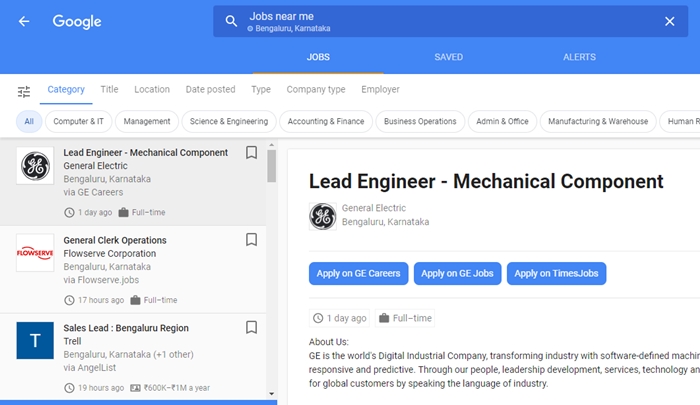This screenshot has width=700, height=405.
Task: Click 'via Flowserve.jobs' text
Action: 101,280
